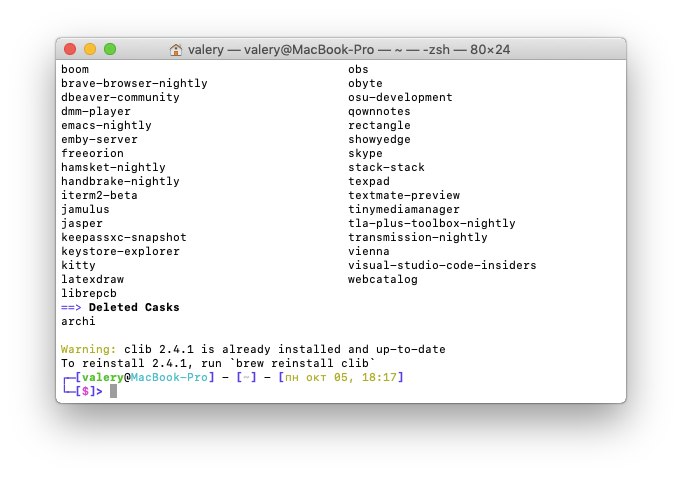Click the 'obs' cask name

(358, 70)
